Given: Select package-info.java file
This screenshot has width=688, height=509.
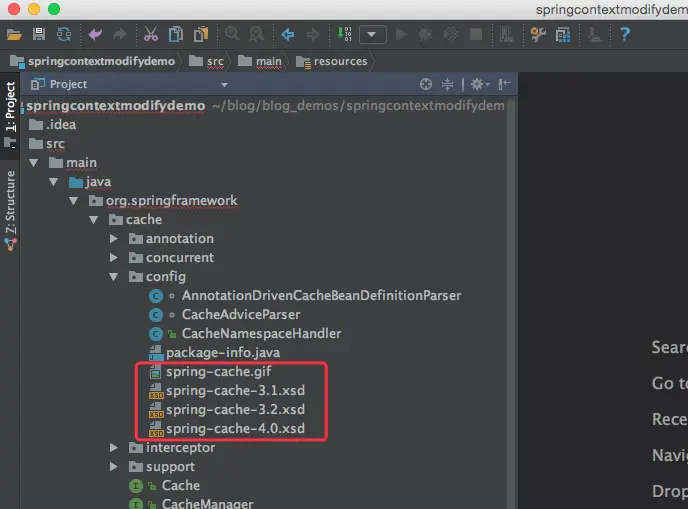Looking at the screenshot, I should click(215, 353).
